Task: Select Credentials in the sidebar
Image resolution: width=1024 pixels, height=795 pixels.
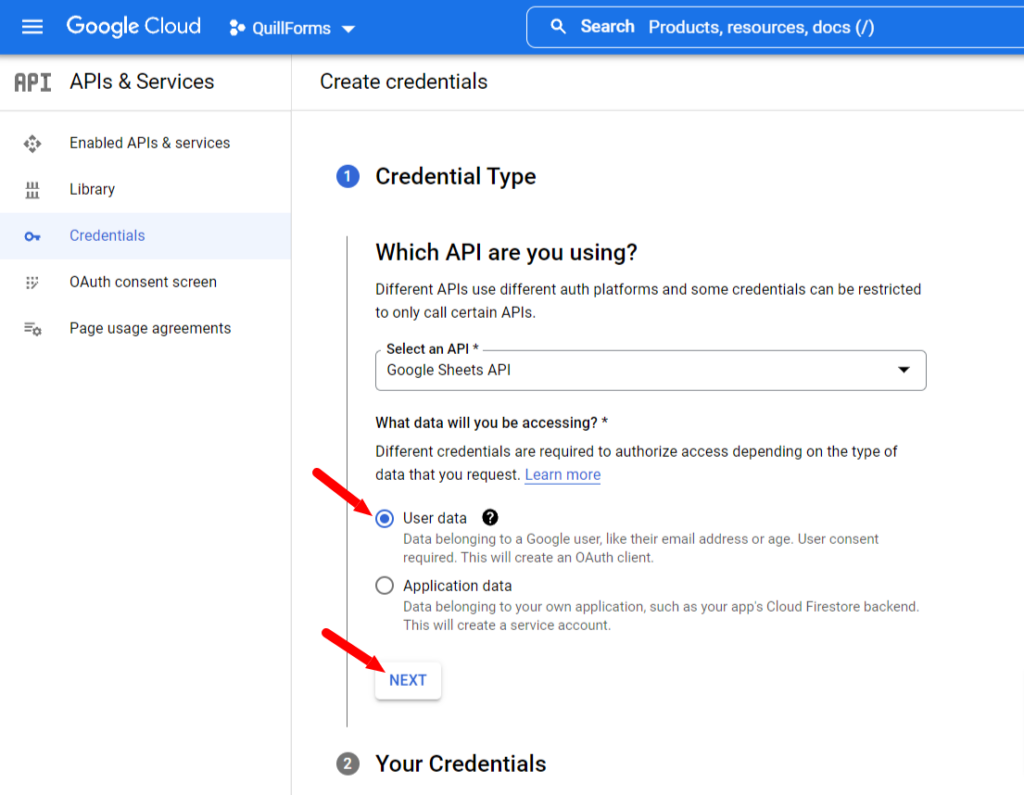Action: pos(146,236)
